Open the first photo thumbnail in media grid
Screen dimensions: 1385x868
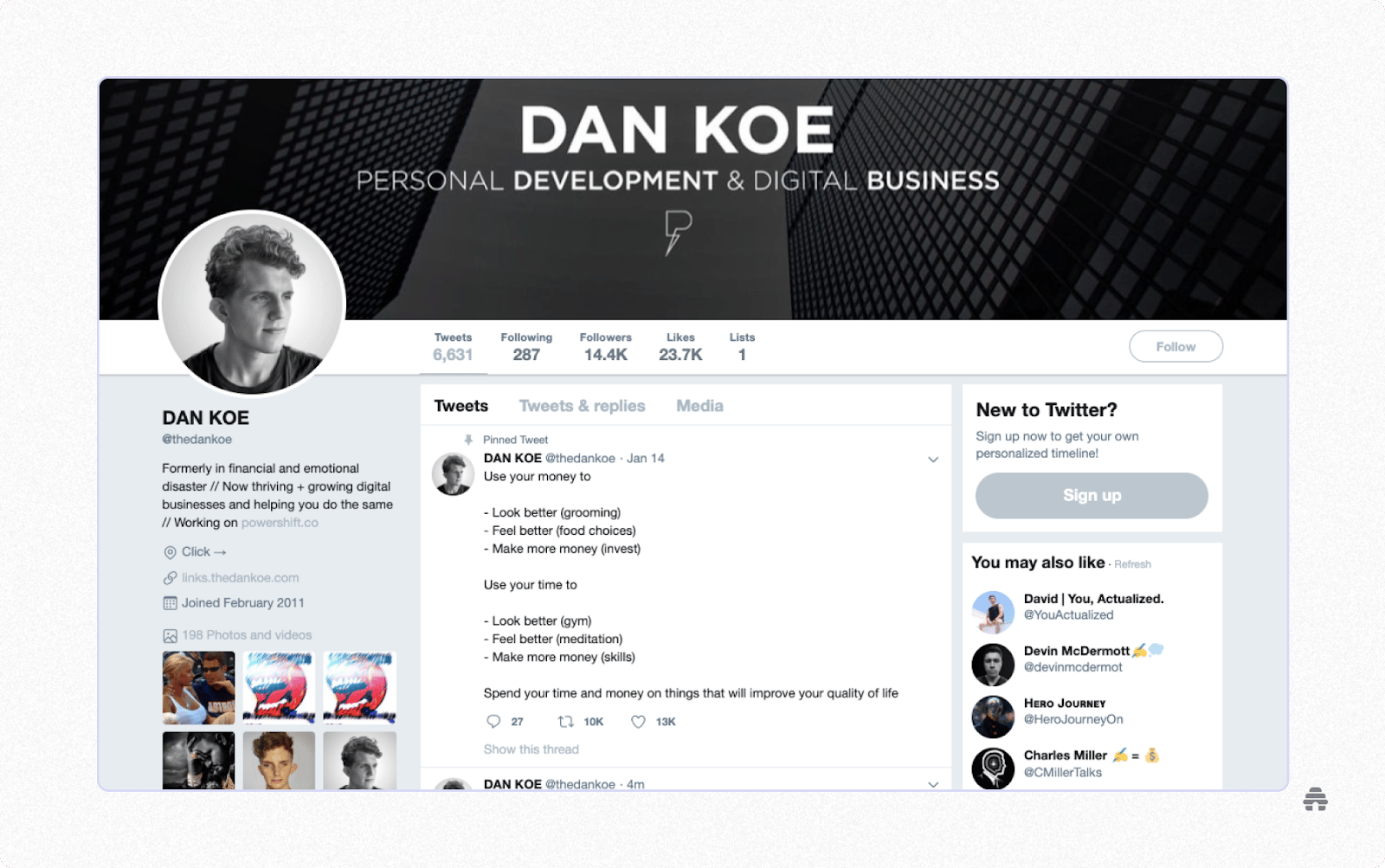coord(198,687)
